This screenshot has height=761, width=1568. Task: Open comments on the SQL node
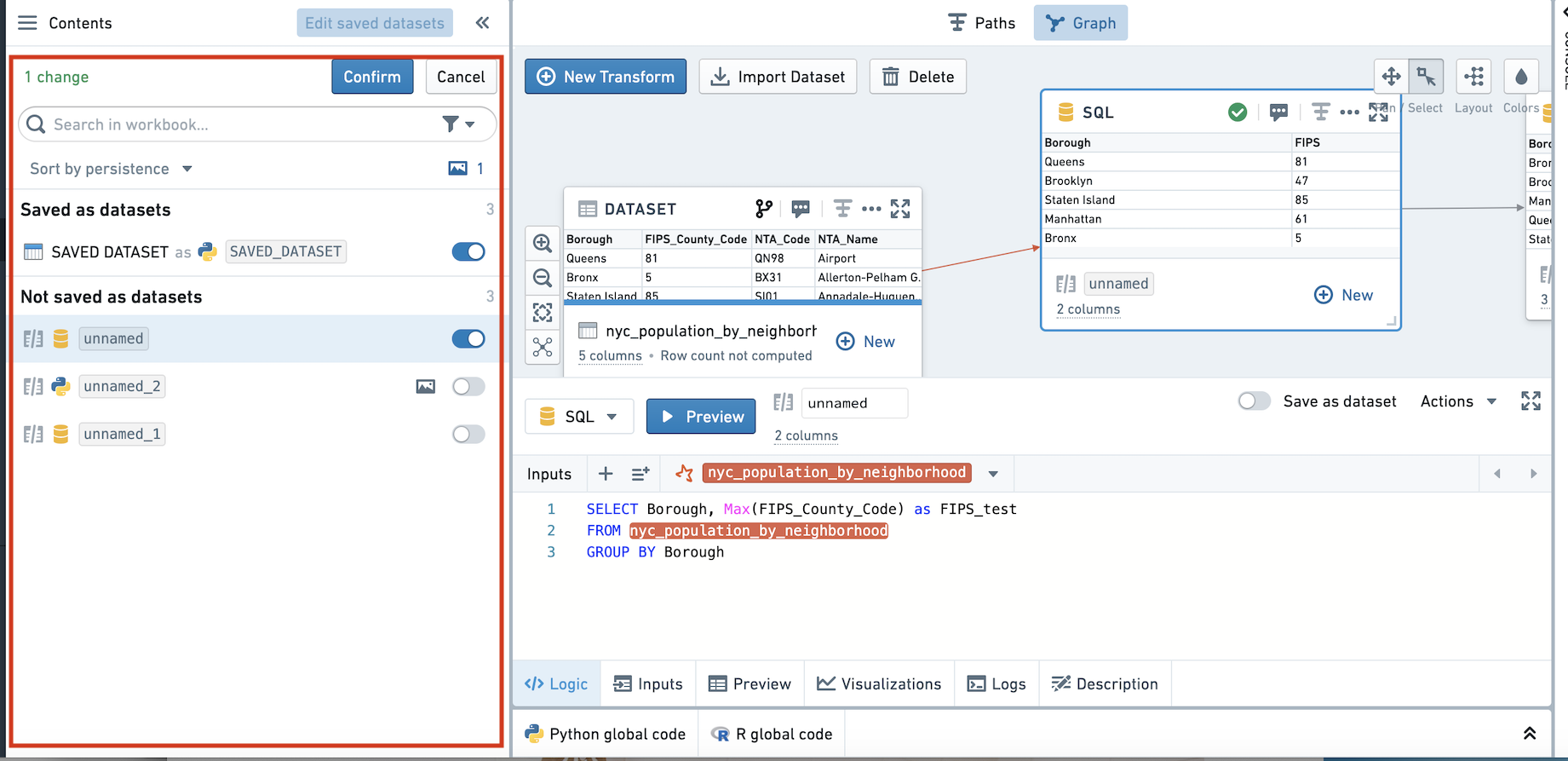click(1278, 112)
